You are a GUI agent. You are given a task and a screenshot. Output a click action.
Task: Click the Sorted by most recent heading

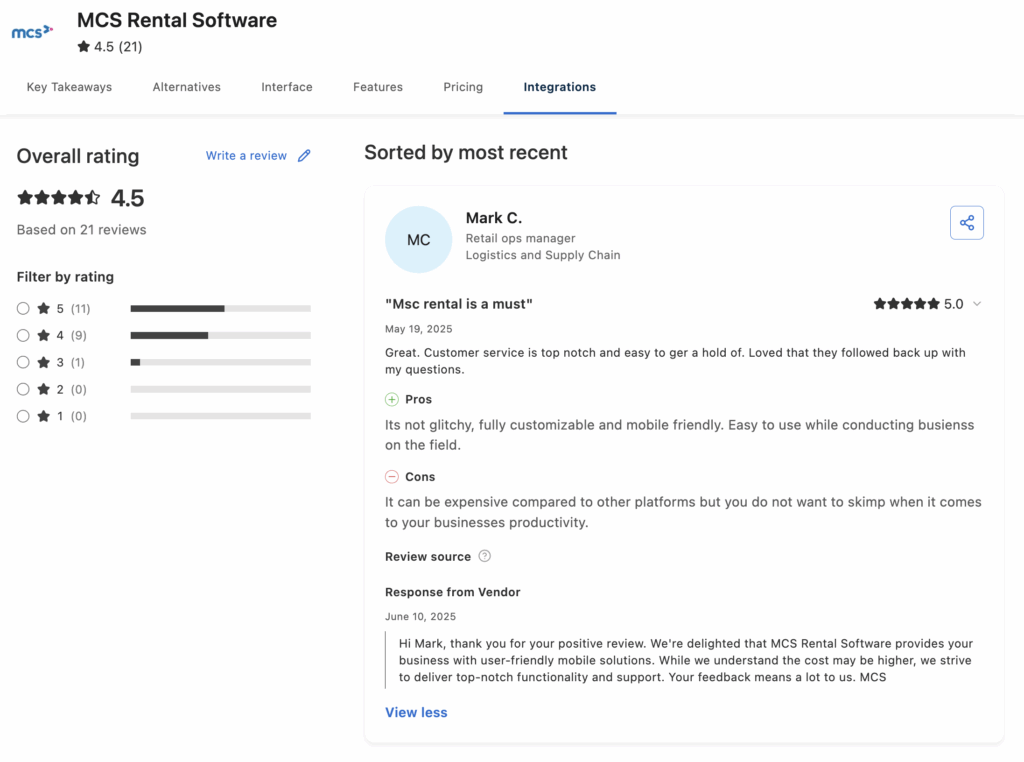tap(466, 152)
